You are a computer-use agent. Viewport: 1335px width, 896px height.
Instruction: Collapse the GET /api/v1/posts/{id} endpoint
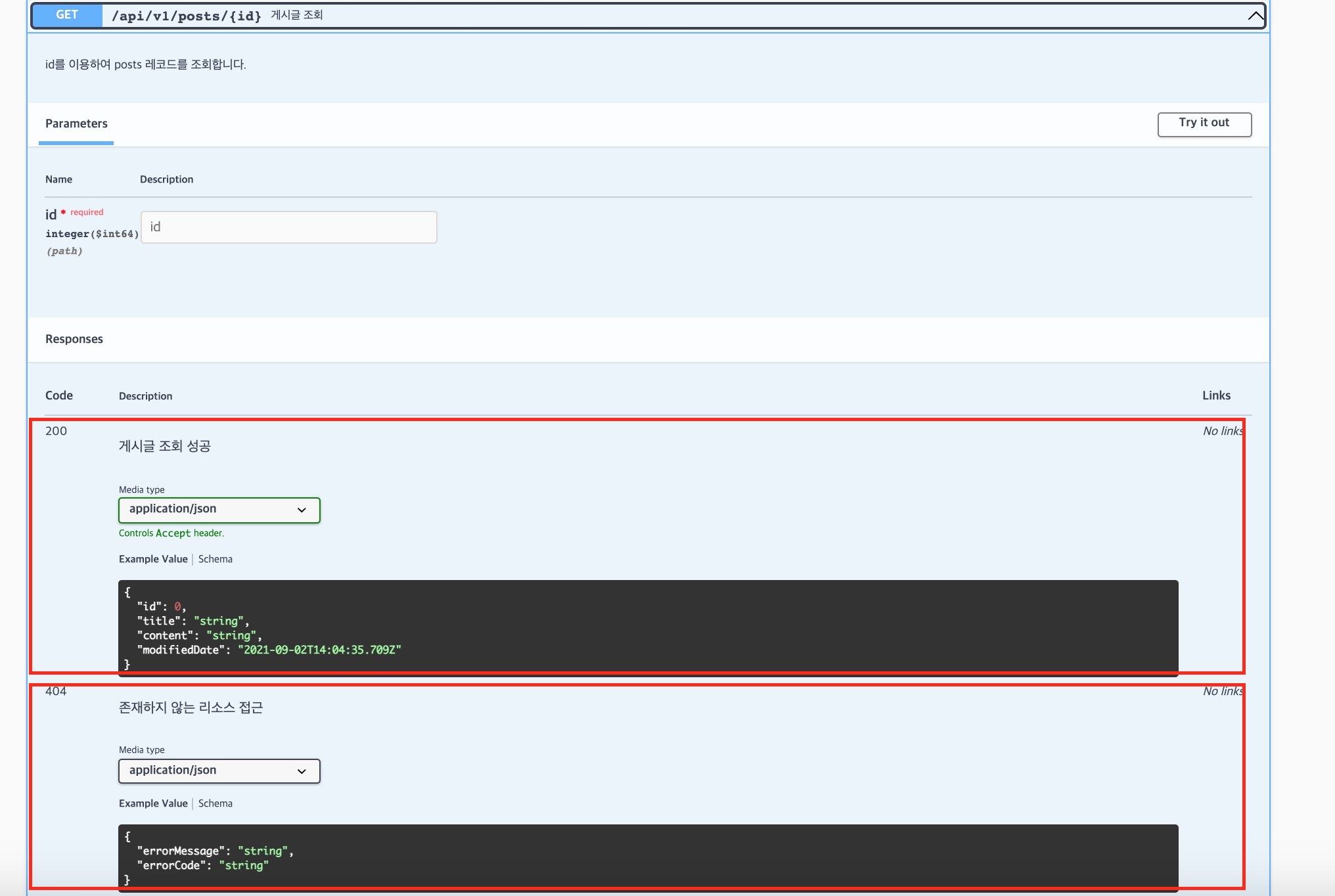[1256, 16]
